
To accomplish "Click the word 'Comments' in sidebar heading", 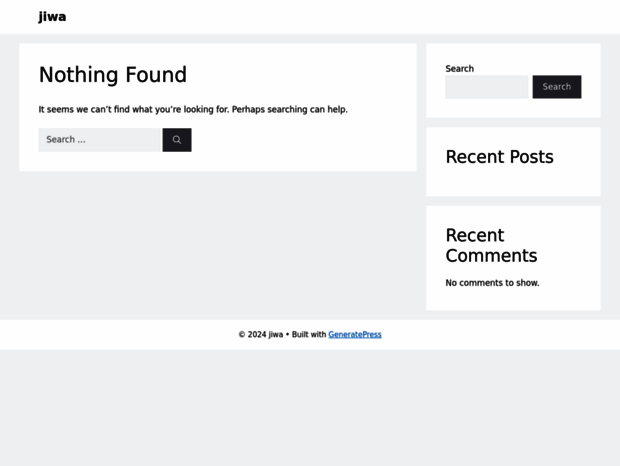I will [491, 255].
